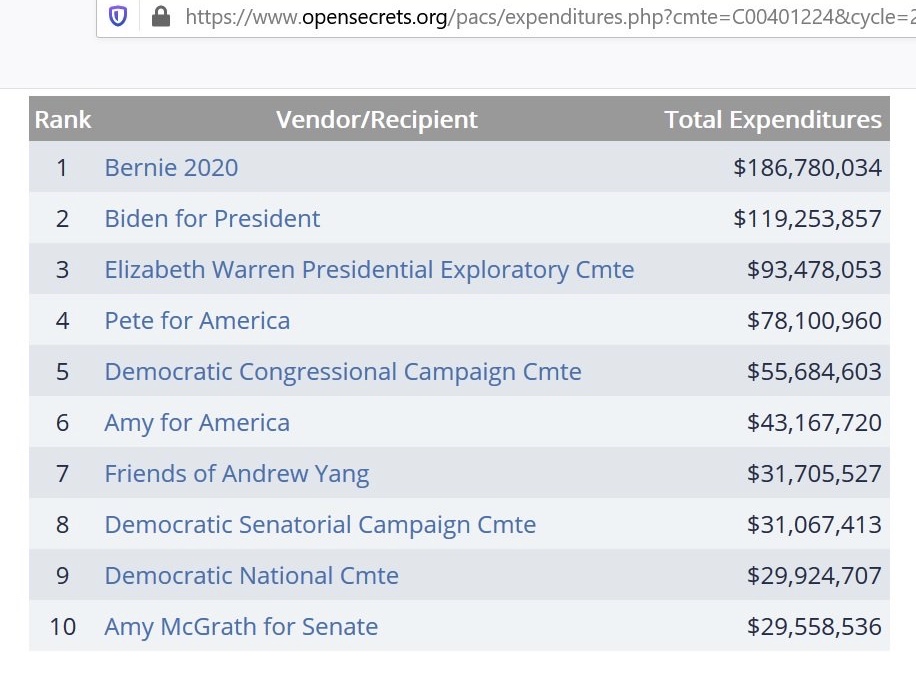Click the Total Expenditures column header
Image resolution: width=916 pixels, height=674 pixels.
tap(773, 120)
